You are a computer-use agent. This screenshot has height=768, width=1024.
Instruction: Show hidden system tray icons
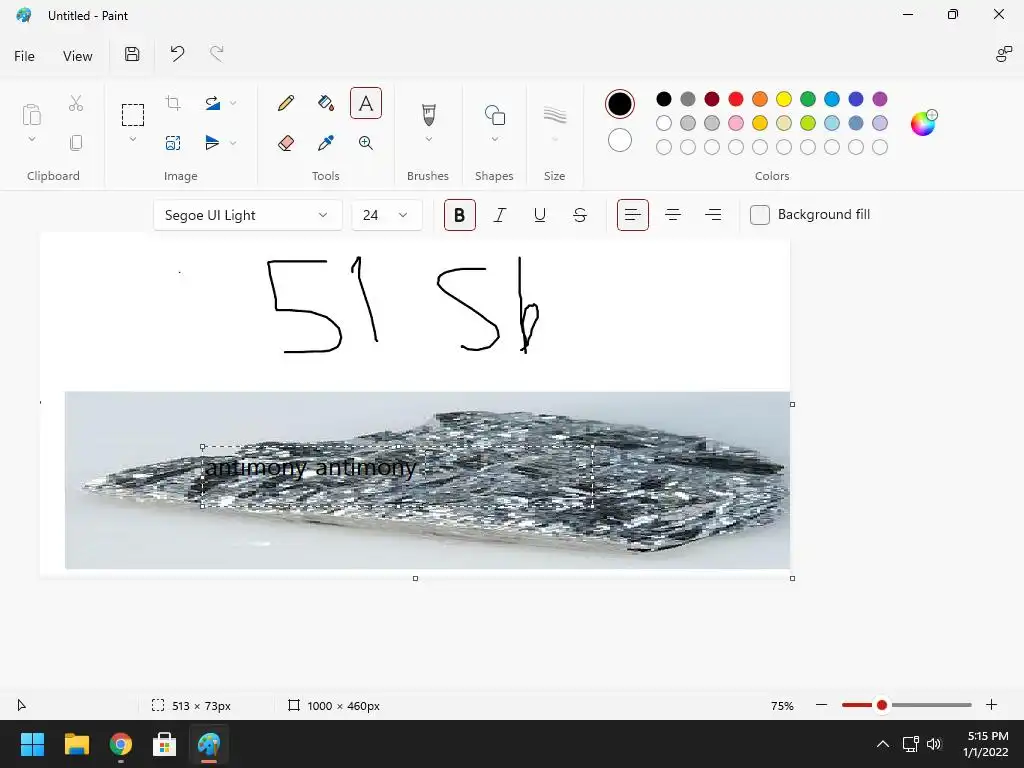tap(883, 744)
